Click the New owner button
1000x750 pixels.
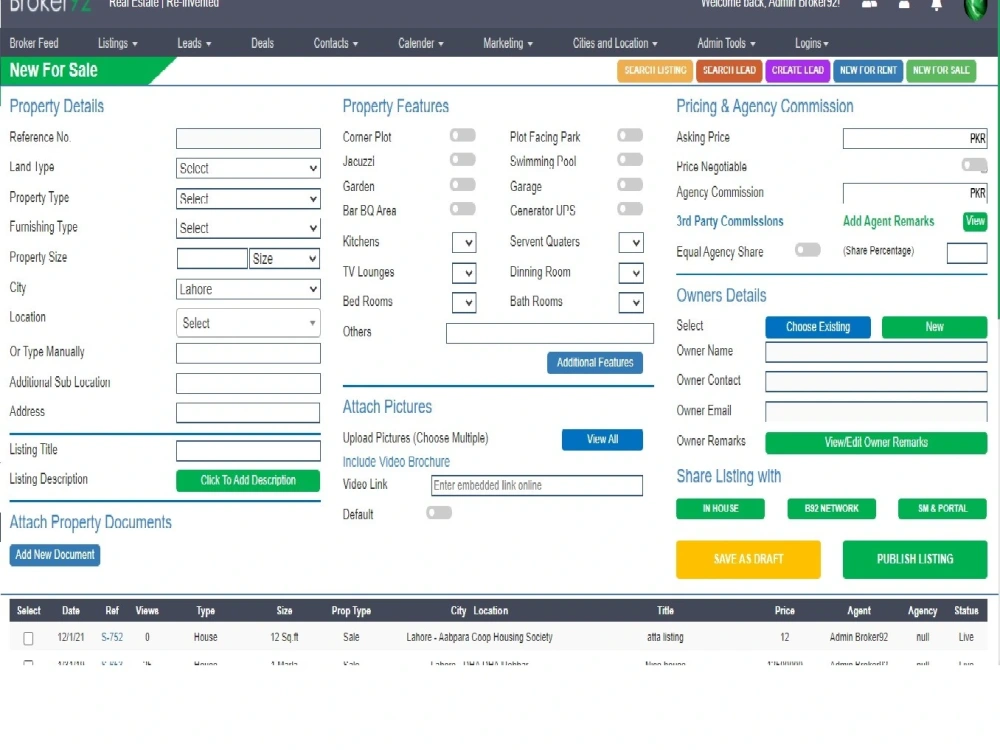tap(934, 327)
